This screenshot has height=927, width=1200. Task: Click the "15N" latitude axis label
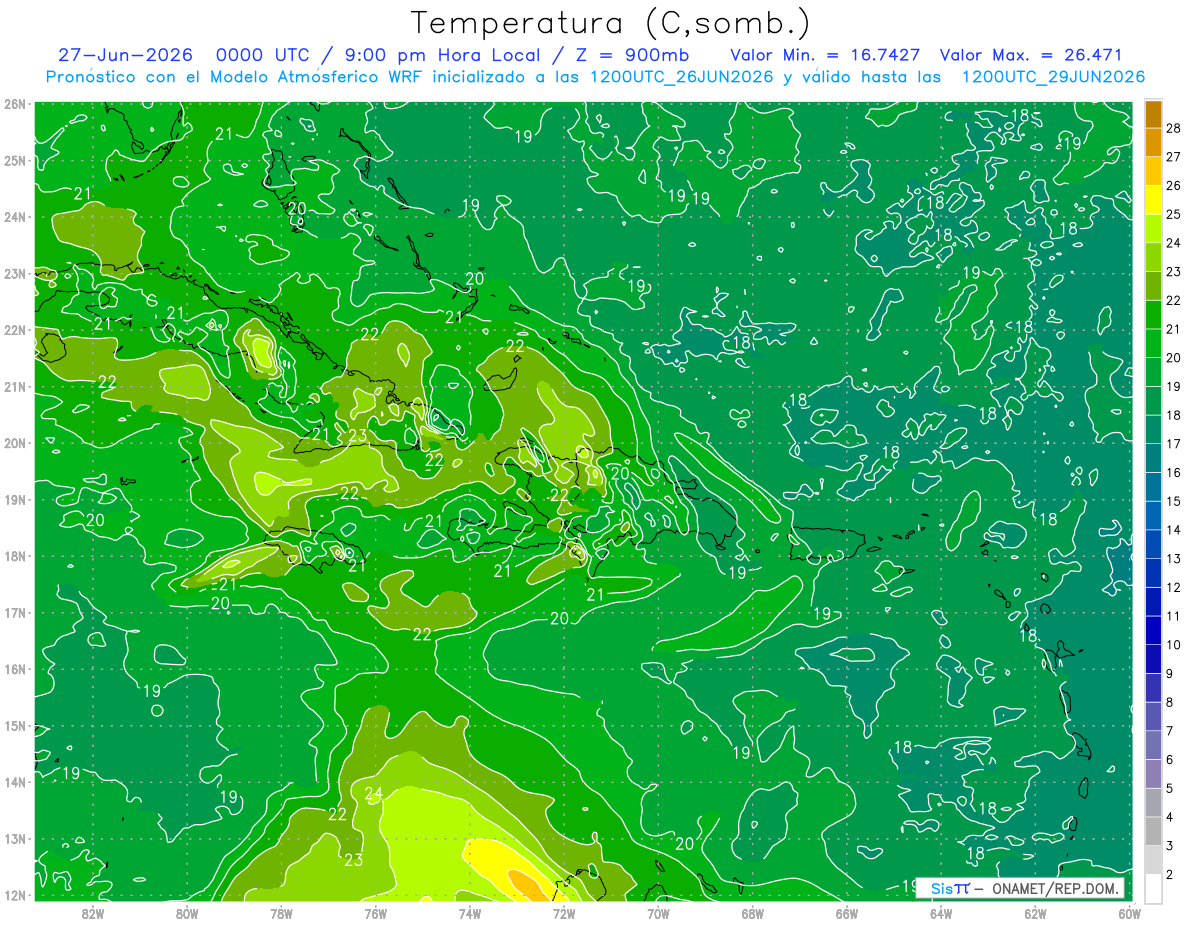coord(14,725)
